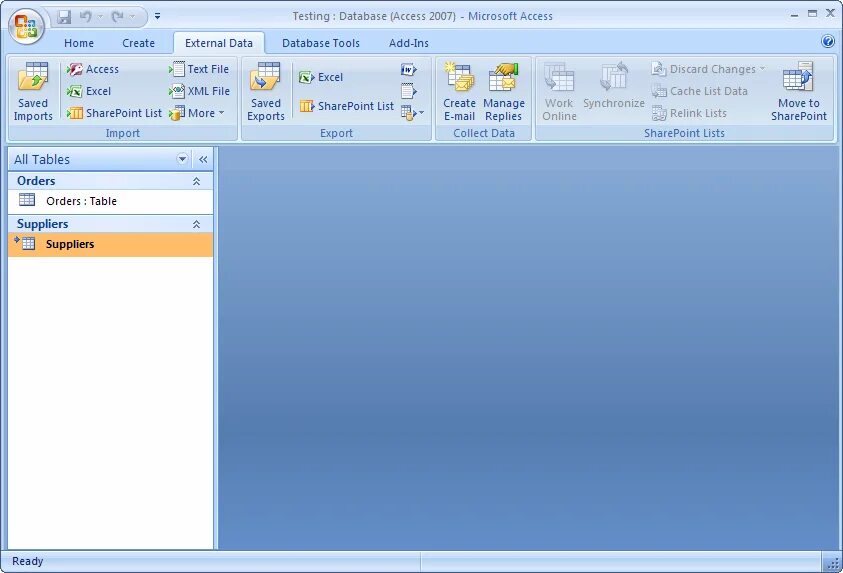Export to Word RTF file icon
This screenshot has height=573, width=843.
pos(409,69)
